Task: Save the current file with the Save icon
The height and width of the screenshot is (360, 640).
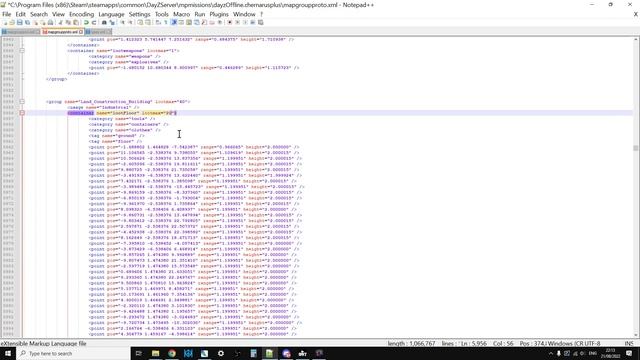Action: pos(20,22)
